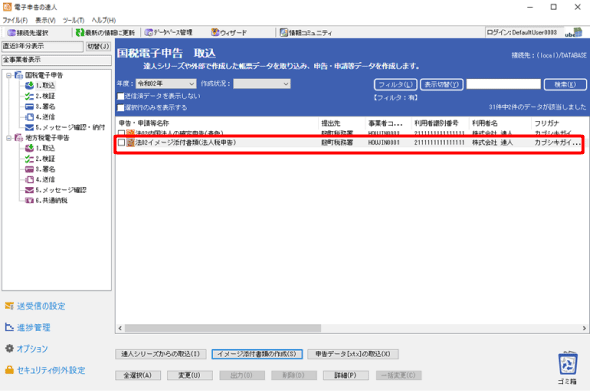The image size is (590, 391).
Task: Open the ファイル(F) menu
Action: (15, 20)
